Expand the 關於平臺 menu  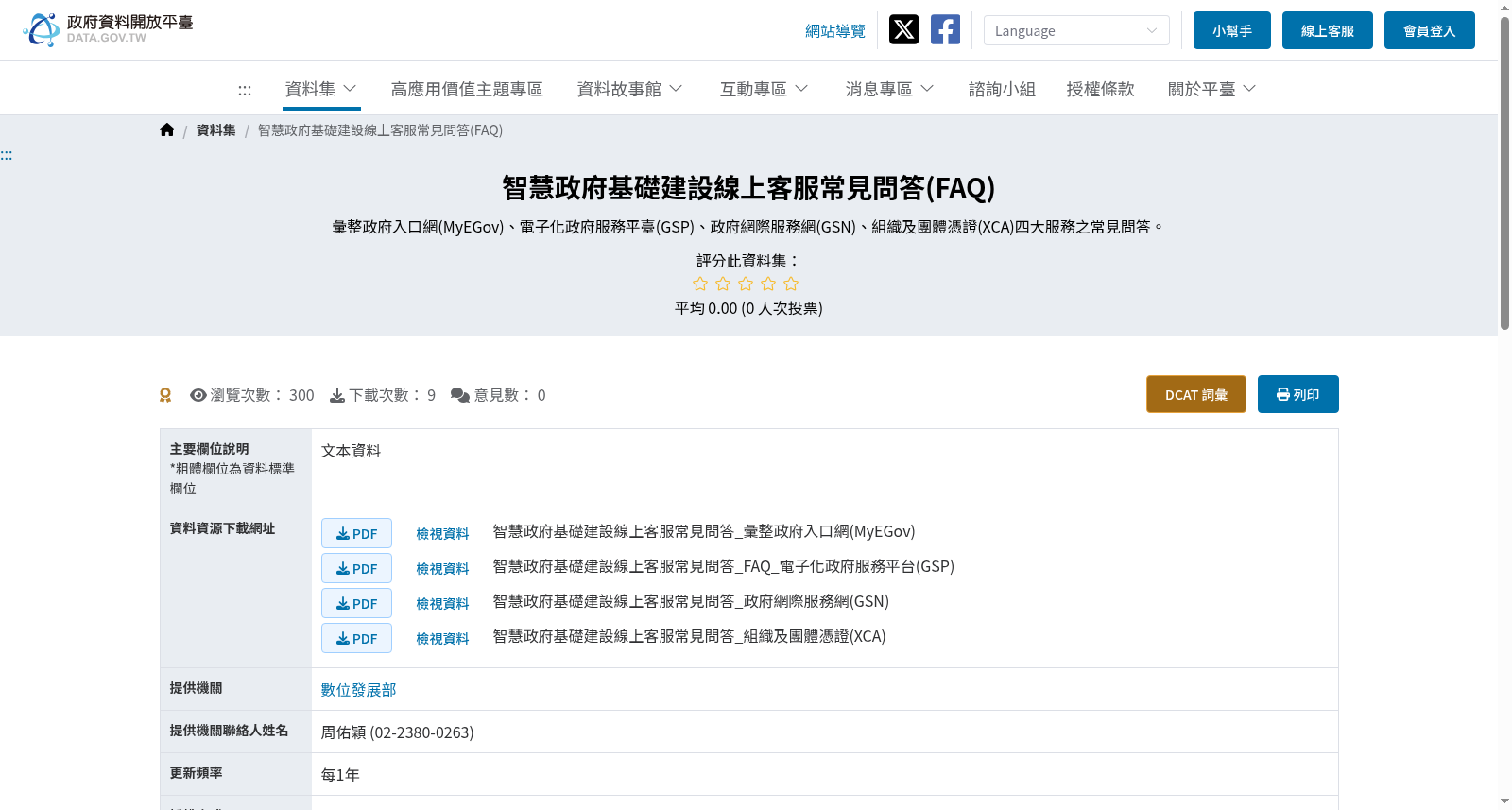tap(1212, 89)
